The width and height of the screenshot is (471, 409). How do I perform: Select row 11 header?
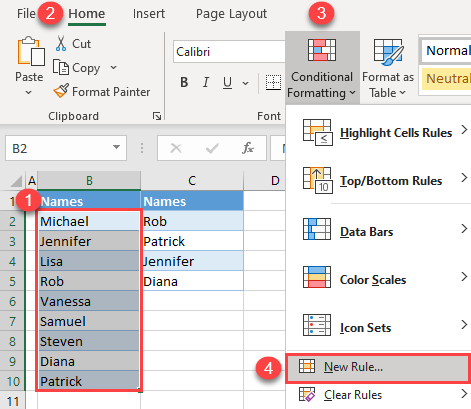tap(12, 400)
